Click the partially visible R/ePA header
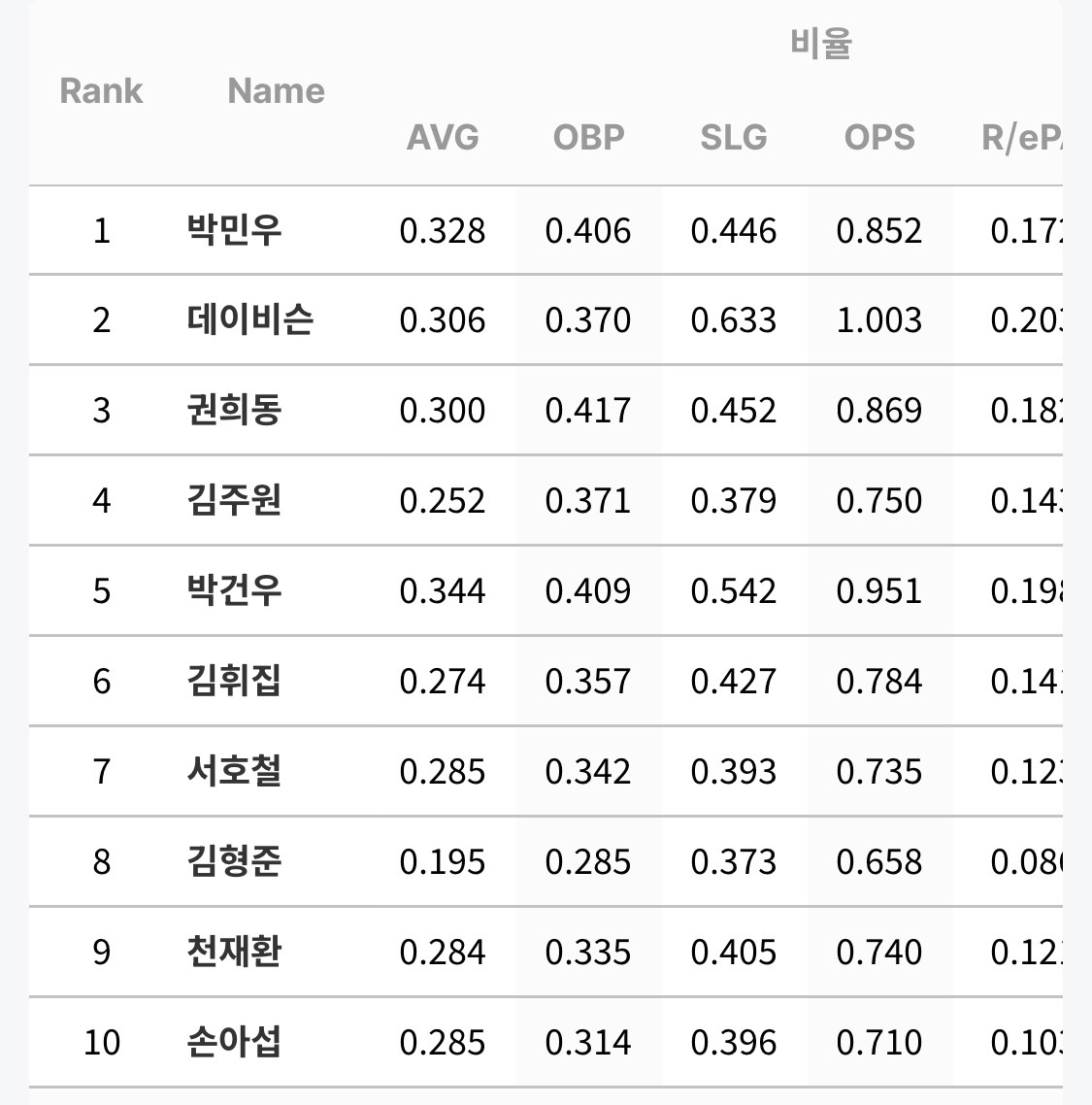The height and width of the screenshot is (1105, 1092). click(1021, 137)
